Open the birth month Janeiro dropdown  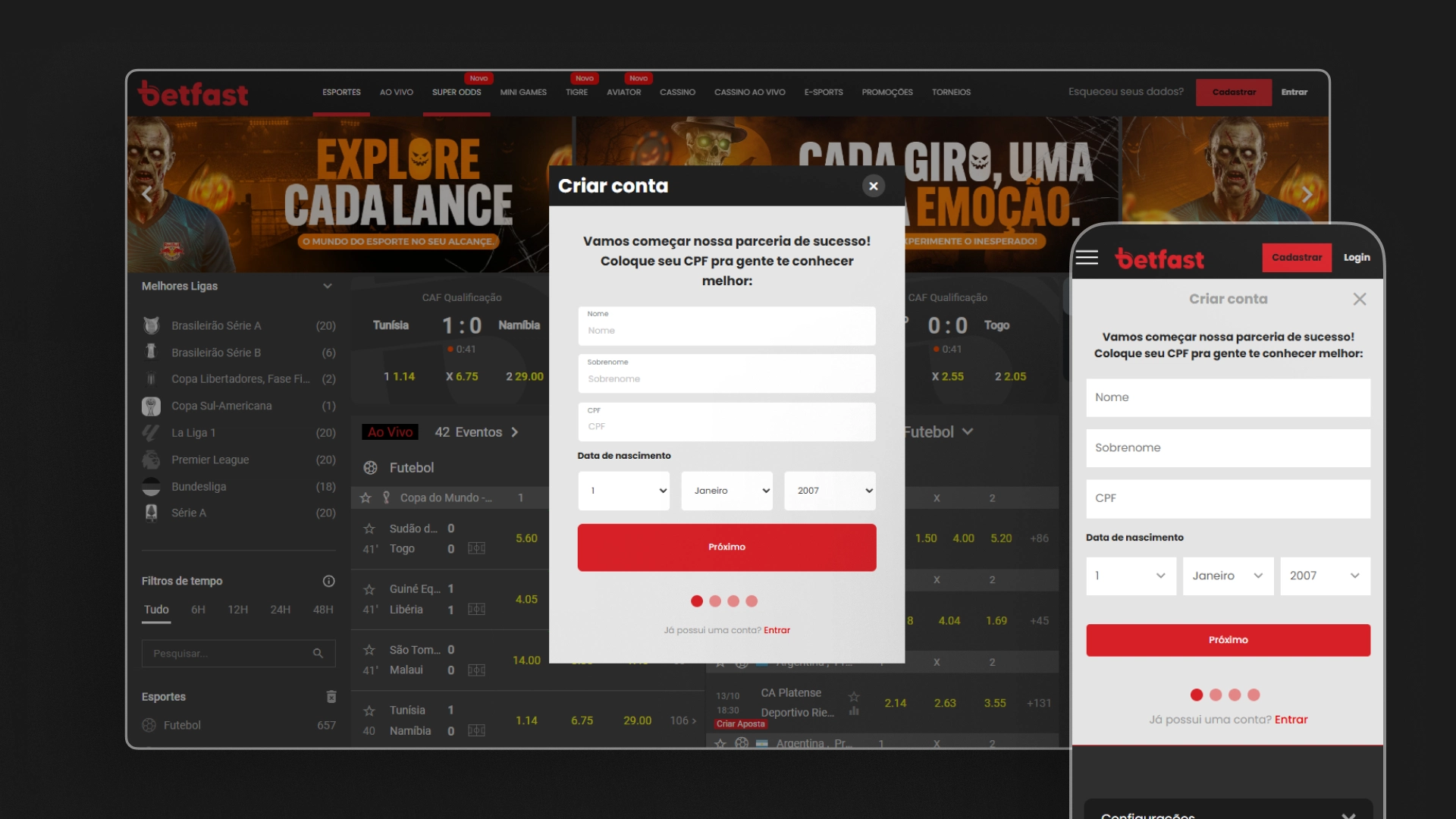click(x=726, y=491)
